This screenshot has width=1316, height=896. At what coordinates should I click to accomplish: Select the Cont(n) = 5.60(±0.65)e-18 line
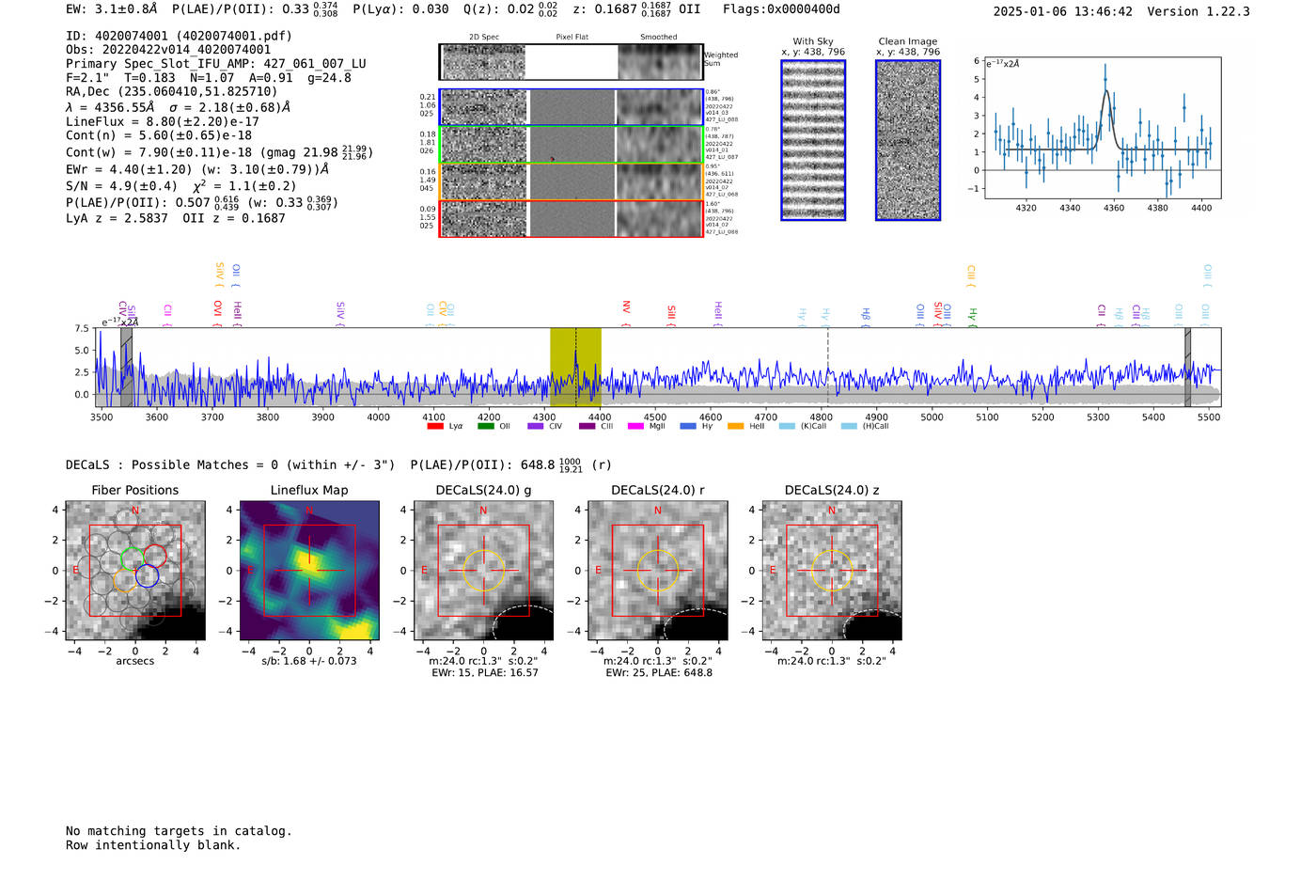[x=159, y=135]
